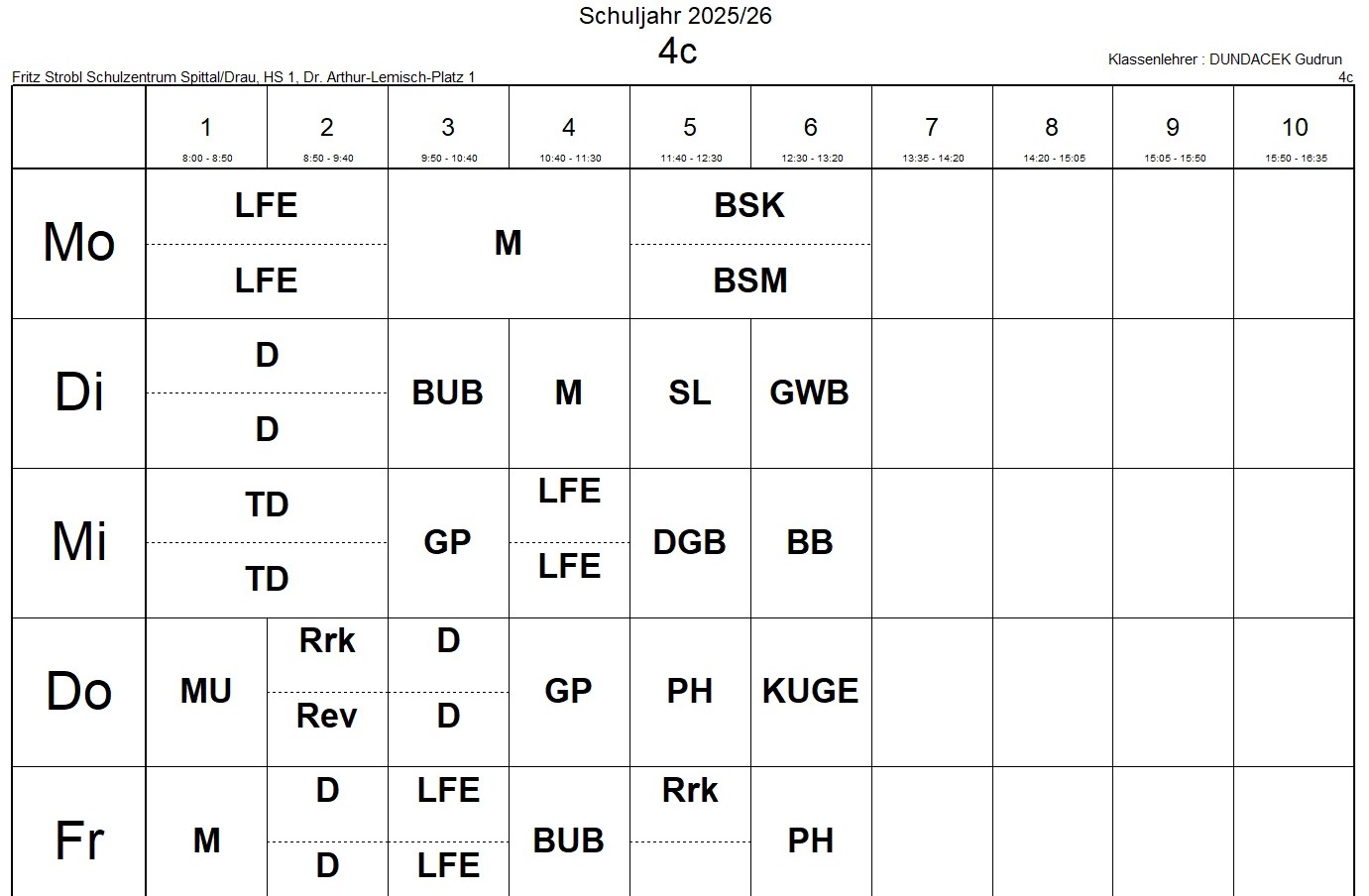Click the Fritz Strobl Schulzentrum address text
The width and height of the screenshot is (1369, 896).
click(244, 77)
